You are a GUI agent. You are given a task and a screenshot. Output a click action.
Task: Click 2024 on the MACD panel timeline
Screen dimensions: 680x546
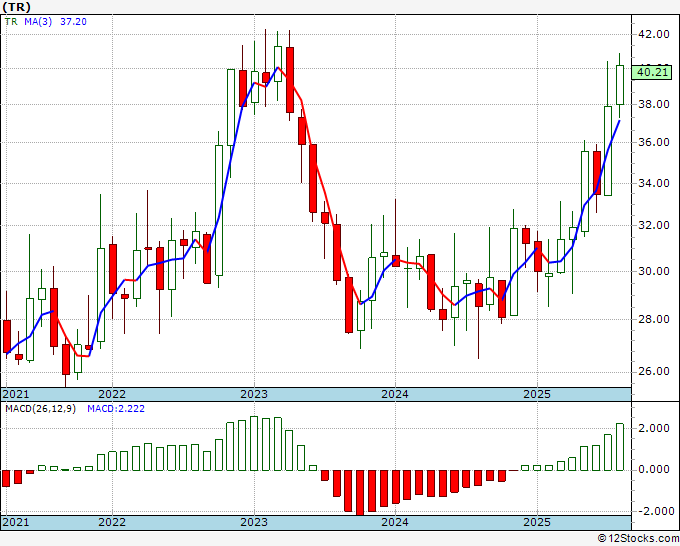pyautogui.click(x=395, y=521)
